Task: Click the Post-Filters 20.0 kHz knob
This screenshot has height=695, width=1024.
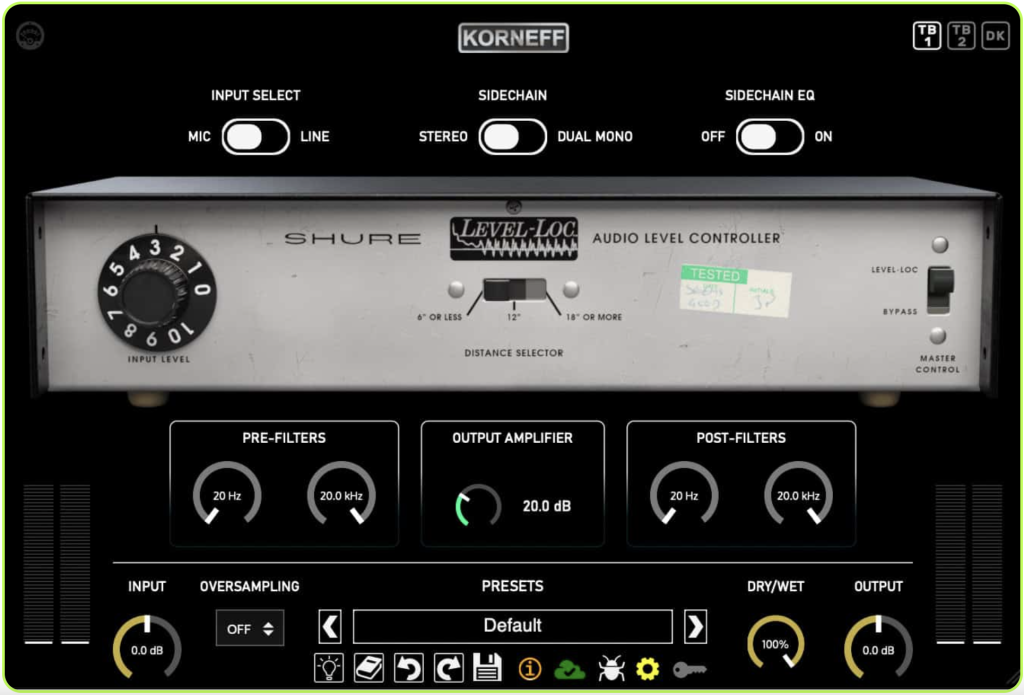Action: (x=798, y=494)
